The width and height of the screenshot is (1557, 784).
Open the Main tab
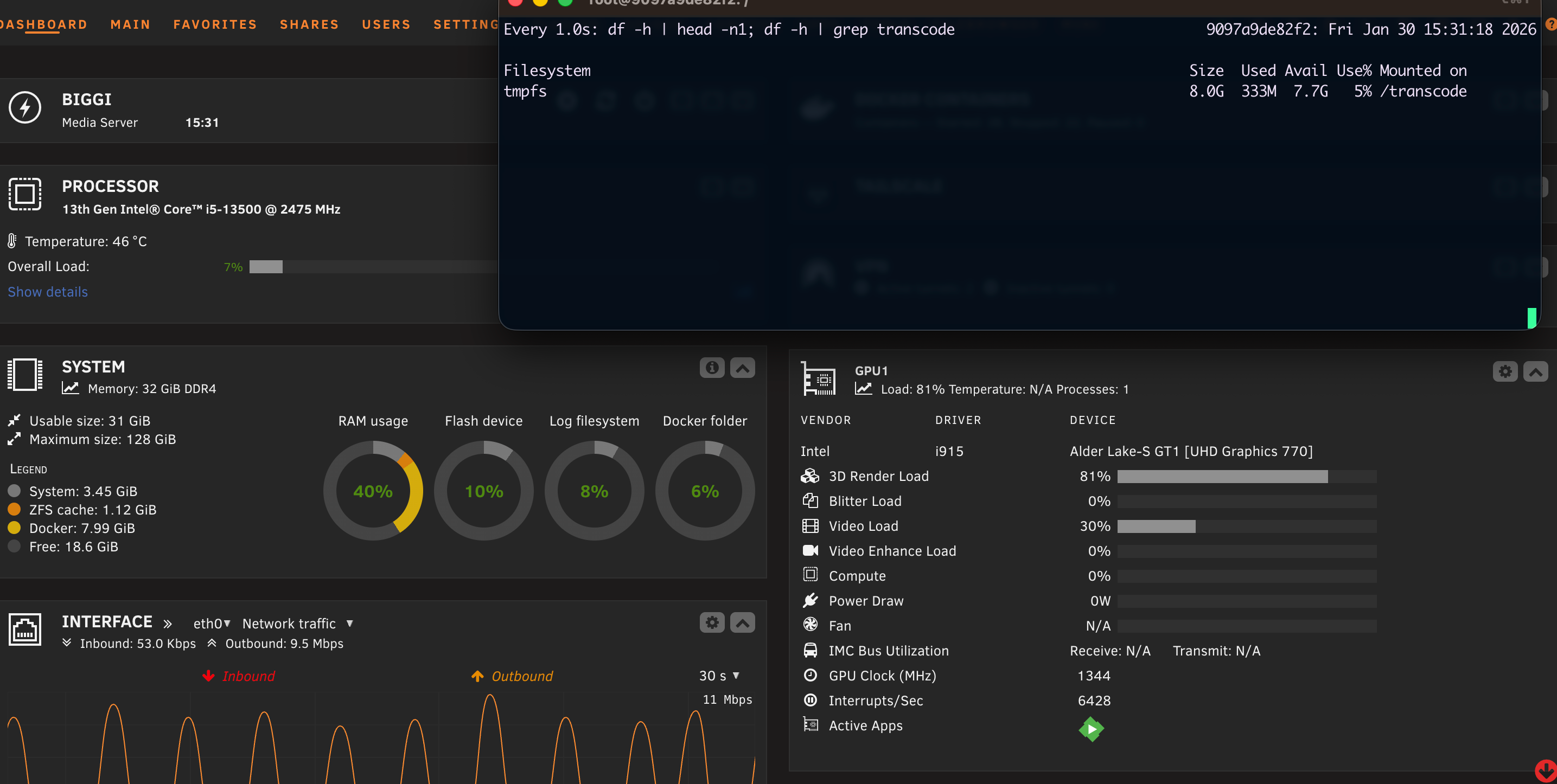[130, 24]
